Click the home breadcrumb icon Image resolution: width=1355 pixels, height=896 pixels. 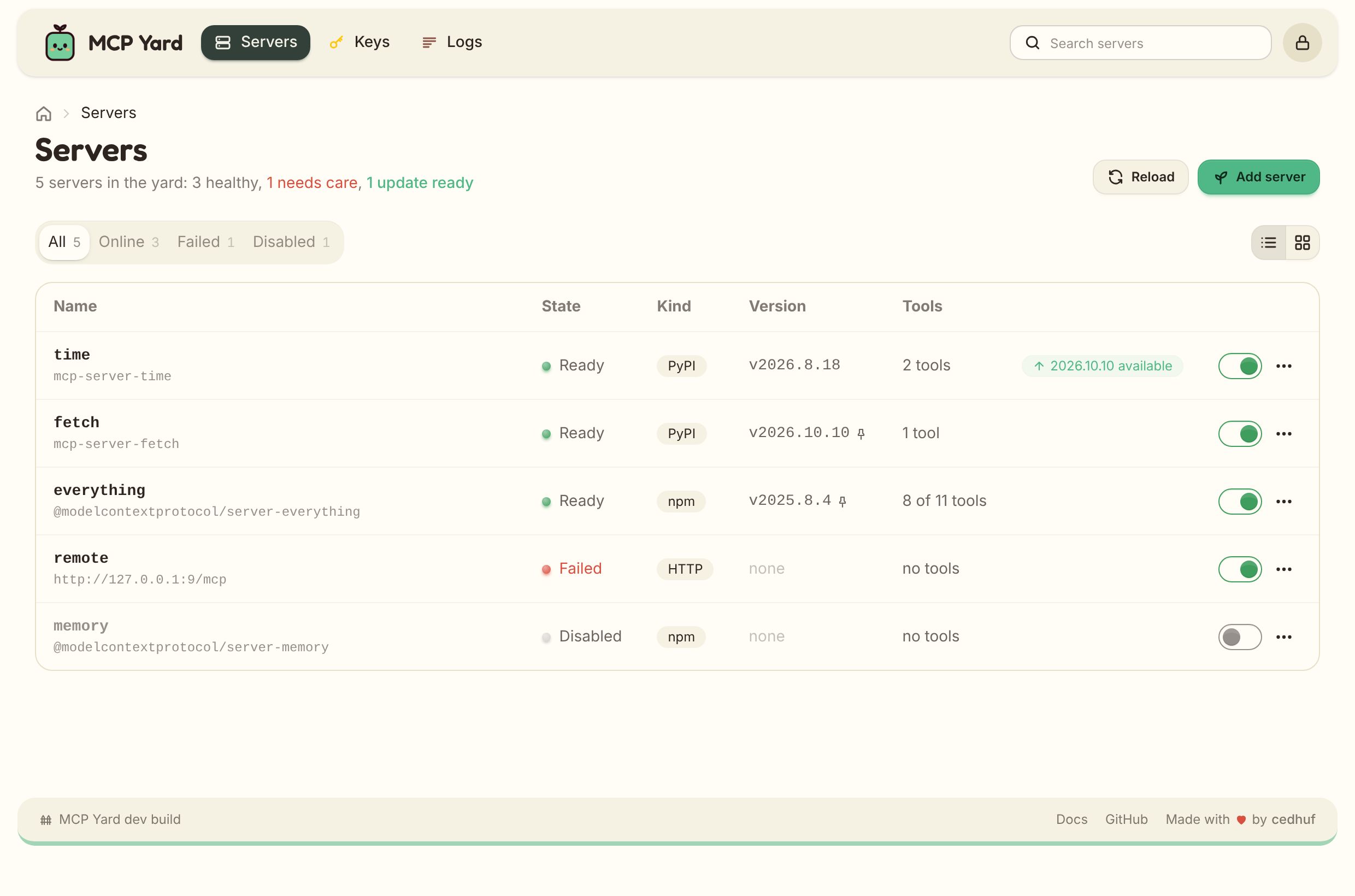(x=44, y=113)
